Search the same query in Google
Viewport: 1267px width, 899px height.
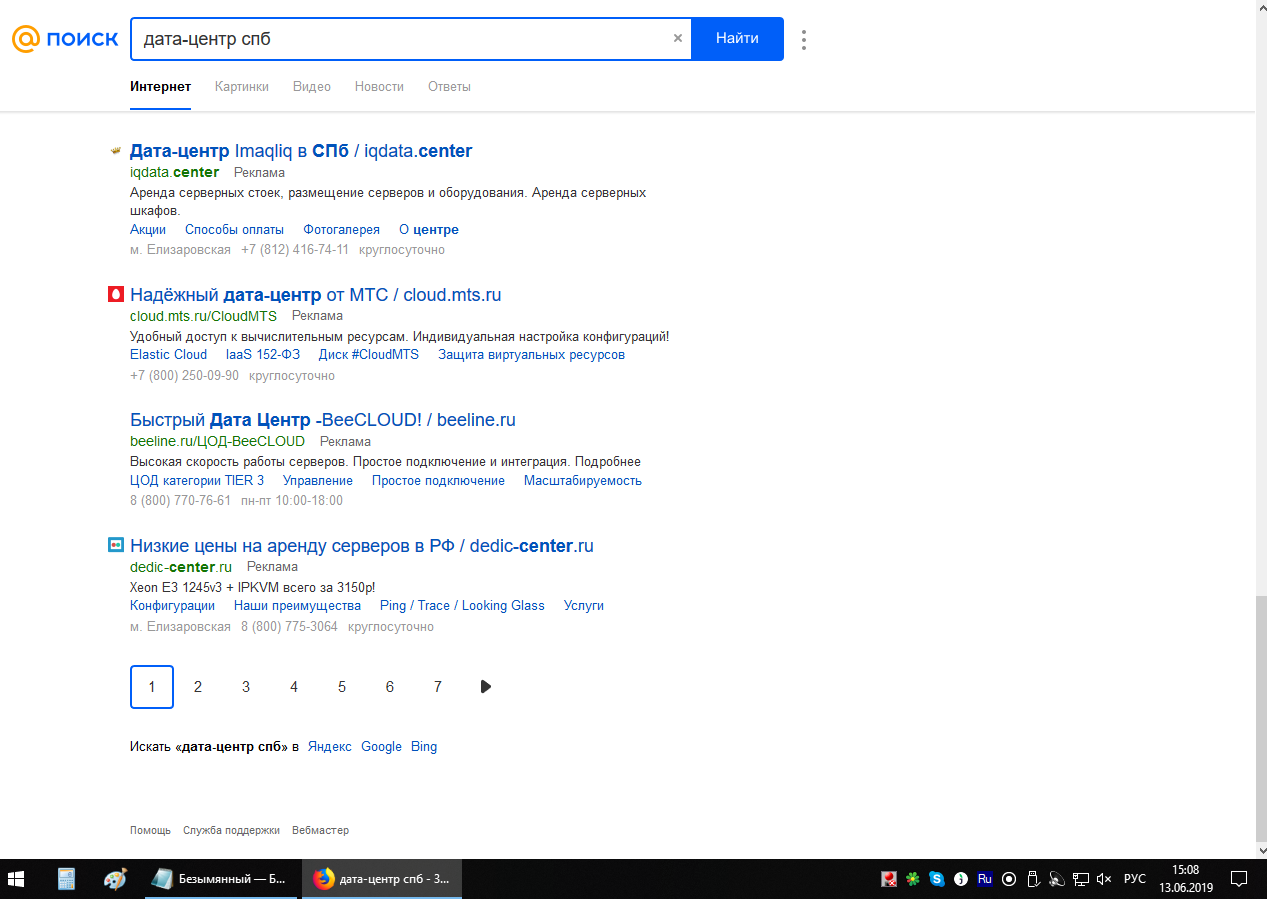click(381, 747)
